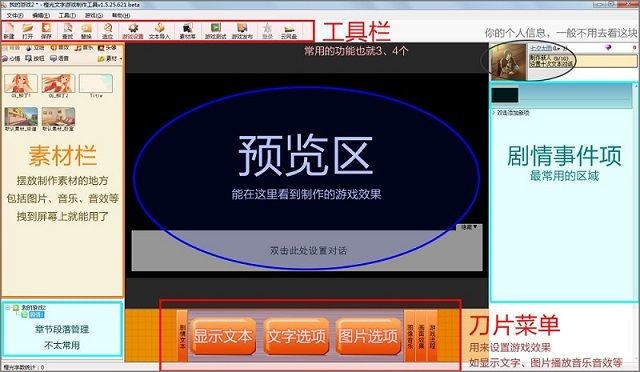The height and width of the screenshot is (372, 640).
Task: Click the 查找 (Find) toolbar icon
Action: (x=67, y=31)
